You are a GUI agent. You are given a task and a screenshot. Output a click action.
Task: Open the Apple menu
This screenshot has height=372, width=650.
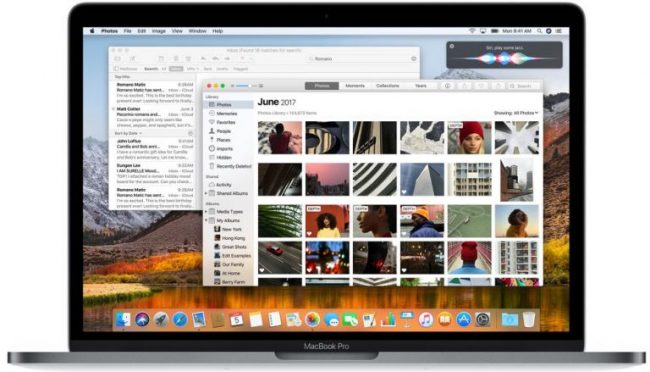(92, 31)
